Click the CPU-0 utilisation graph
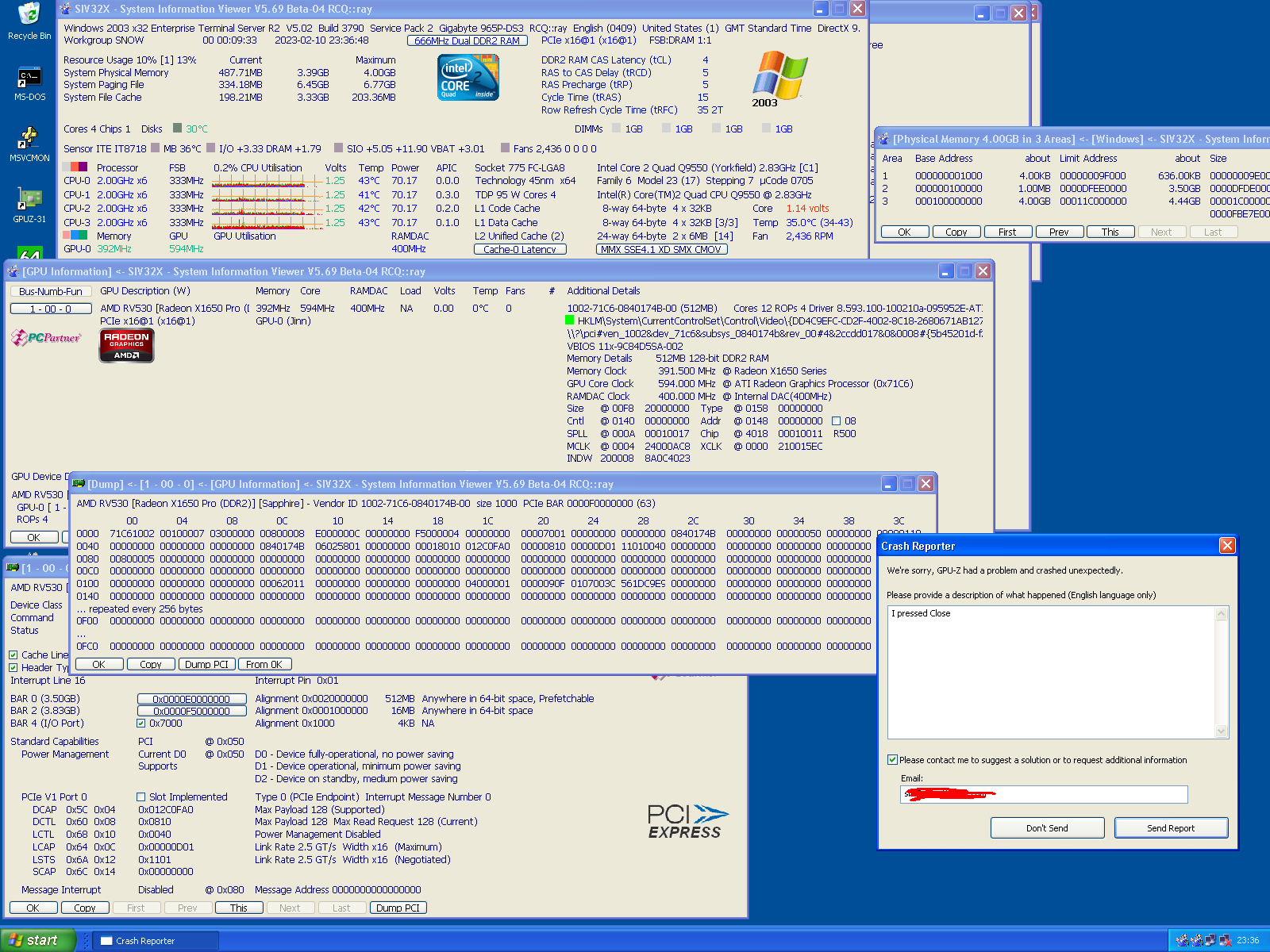The height and width of the screenshot is (952, 1270). [266, 181]
